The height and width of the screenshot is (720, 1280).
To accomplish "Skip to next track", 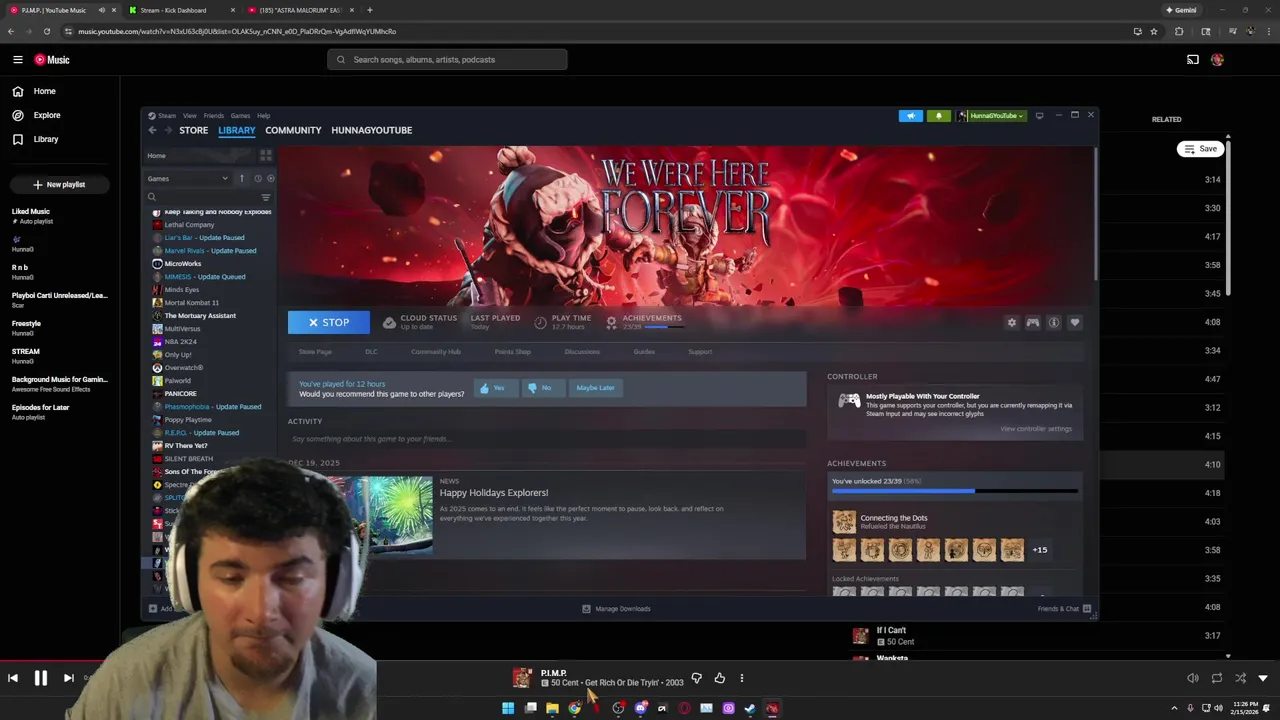I will click(69, 678).
